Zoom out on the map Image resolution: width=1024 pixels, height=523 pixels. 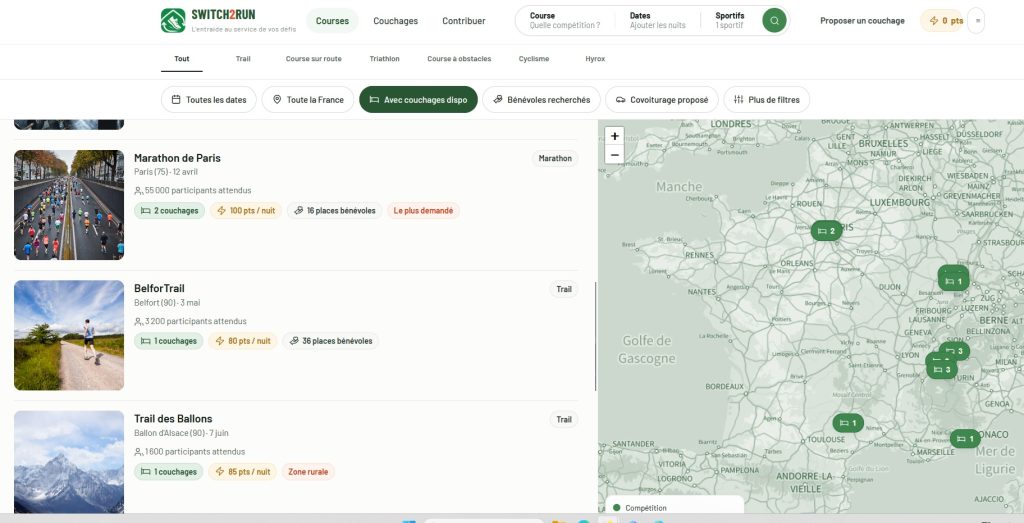click(615, 155)
